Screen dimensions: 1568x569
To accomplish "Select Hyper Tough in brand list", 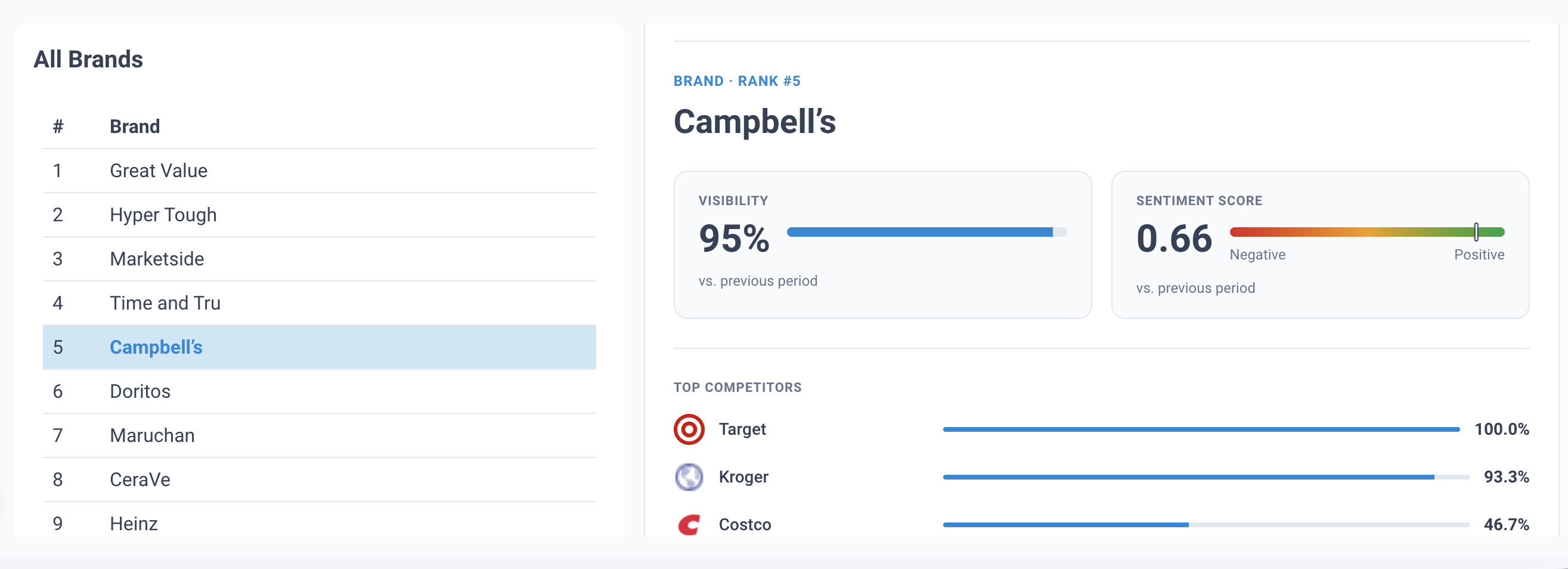I will pyautogui.click(x=319, y=215).
